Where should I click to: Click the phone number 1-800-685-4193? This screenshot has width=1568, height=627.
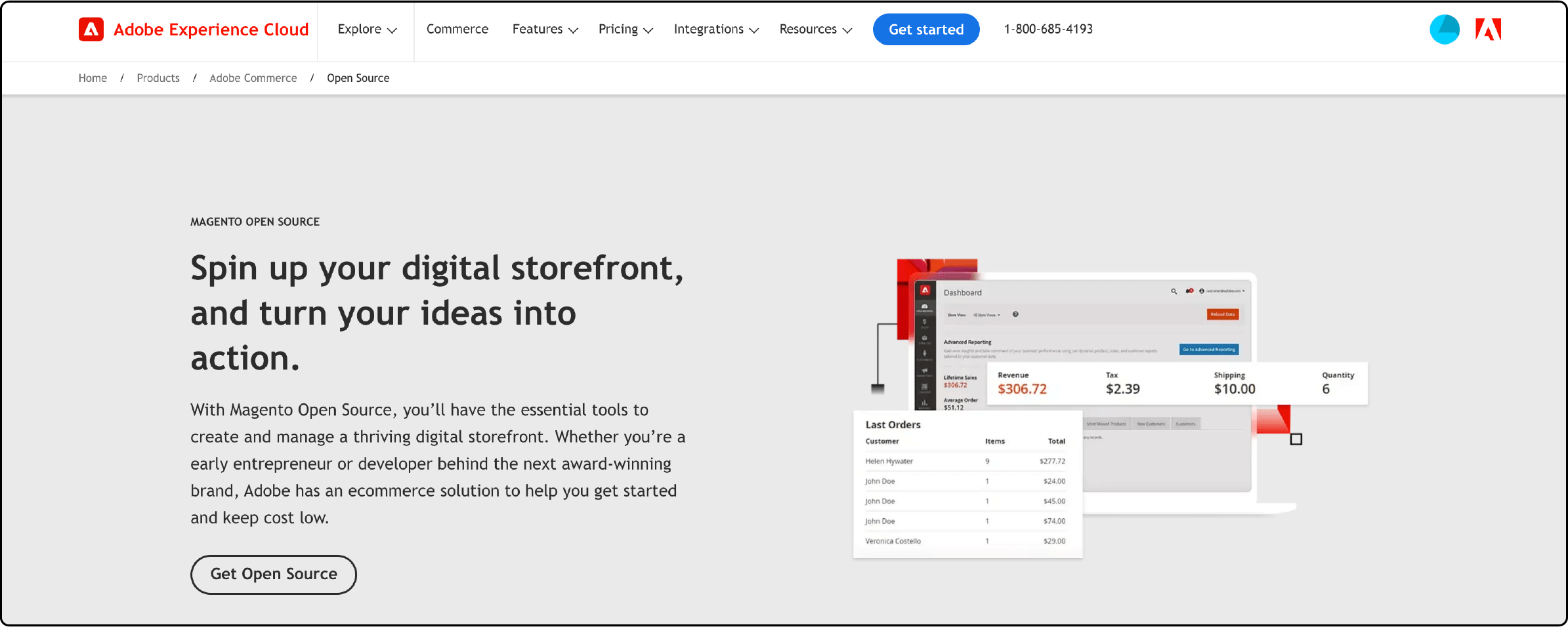pos(1048,30)
